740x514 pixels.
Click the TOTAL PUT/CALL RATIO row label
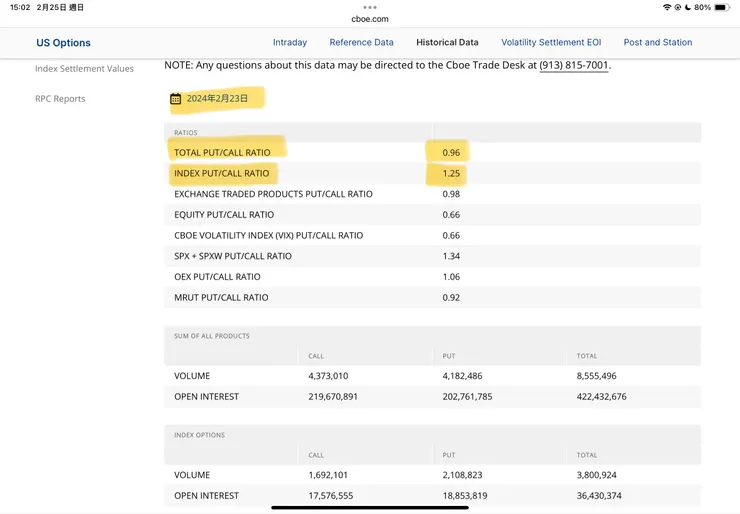coord(222,153)
